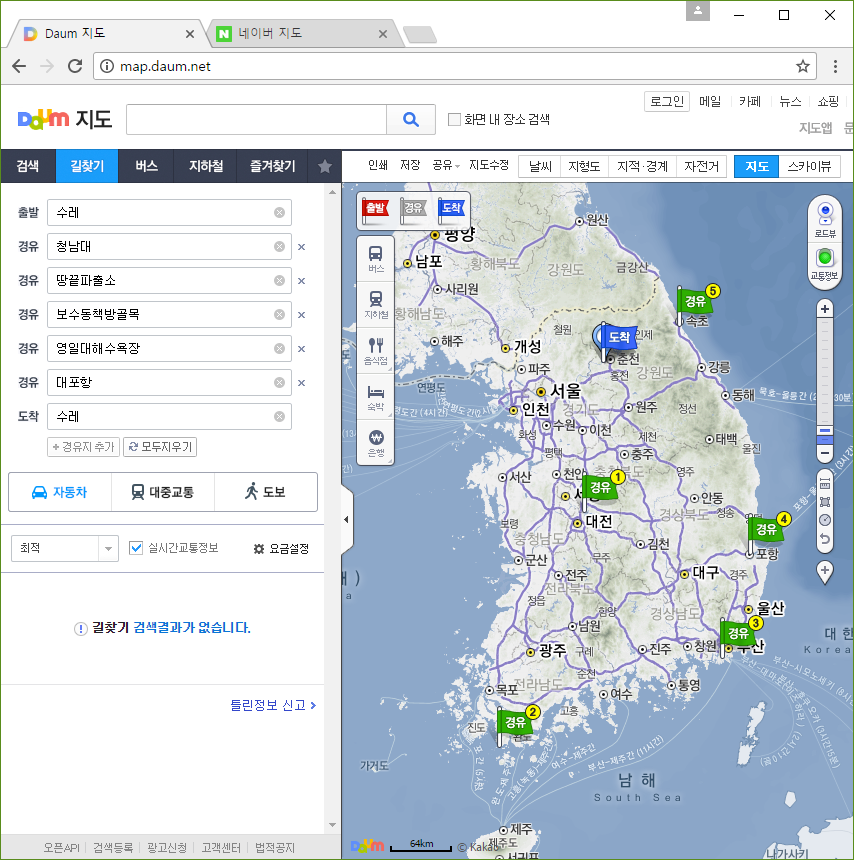Click the favorites star icon in panel tabs
Image resolution: width=854 pixels, height=860 pixels.
point(325,167)
